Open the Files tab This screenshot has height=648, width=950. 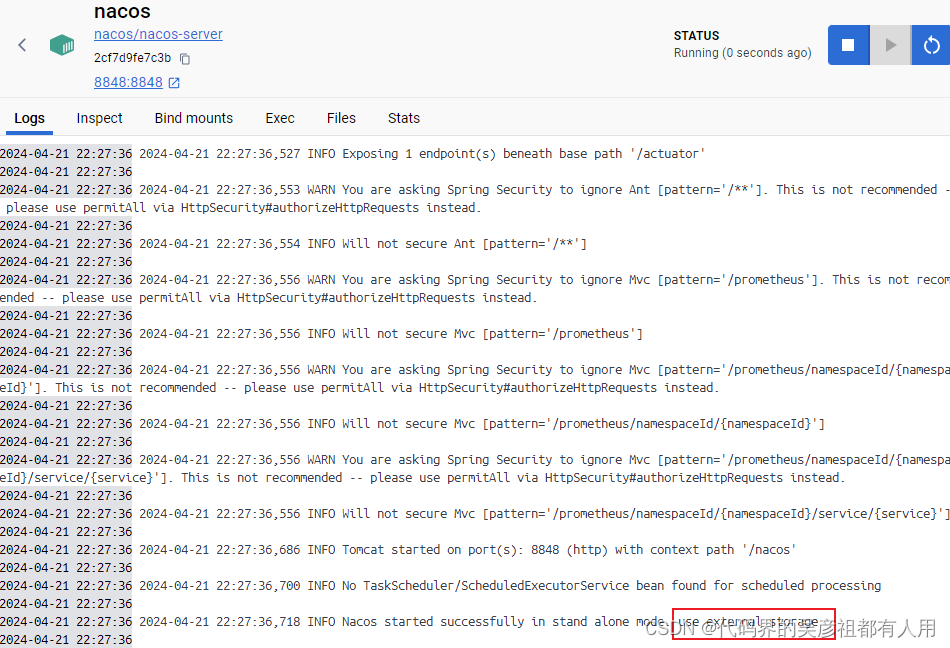point(341,118)
